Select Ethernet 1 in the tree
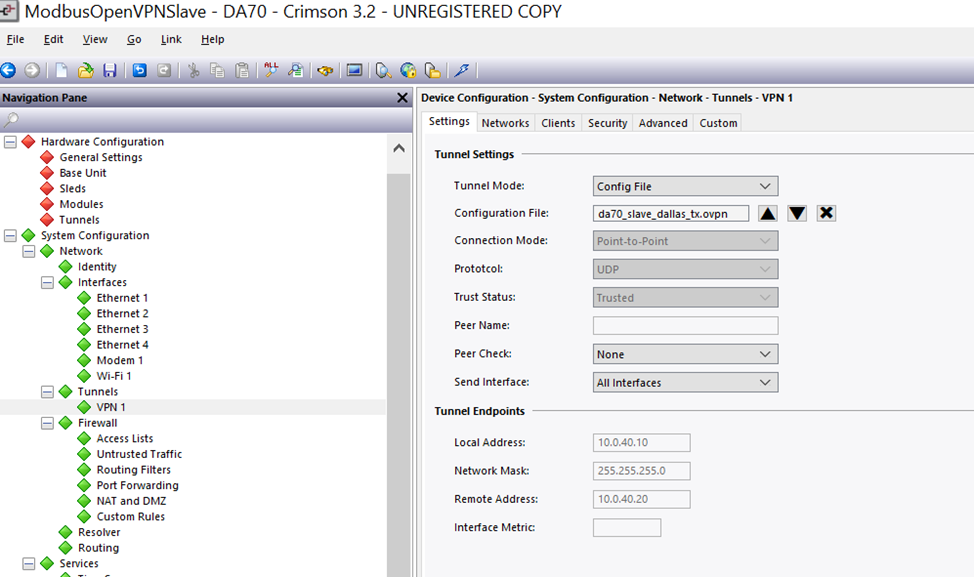This screenshot has width=974, height=577. [x=122, y=298]
